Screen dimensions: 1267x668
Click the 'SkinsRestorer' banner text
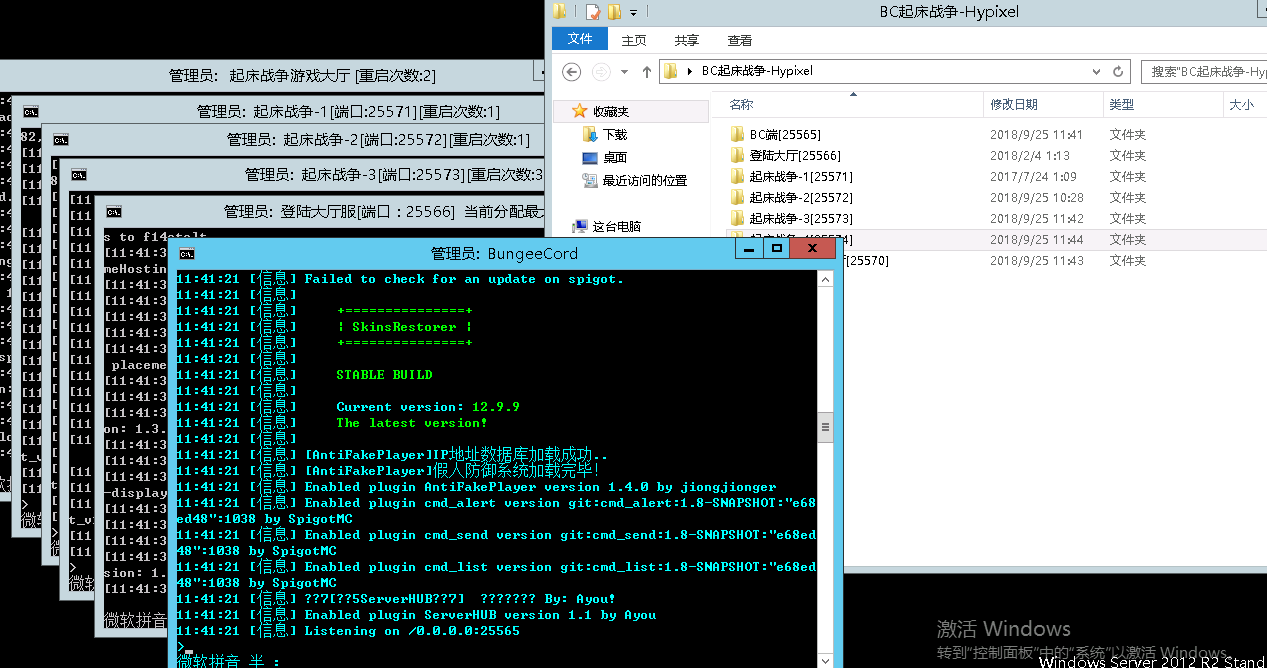tap(404, 327)
